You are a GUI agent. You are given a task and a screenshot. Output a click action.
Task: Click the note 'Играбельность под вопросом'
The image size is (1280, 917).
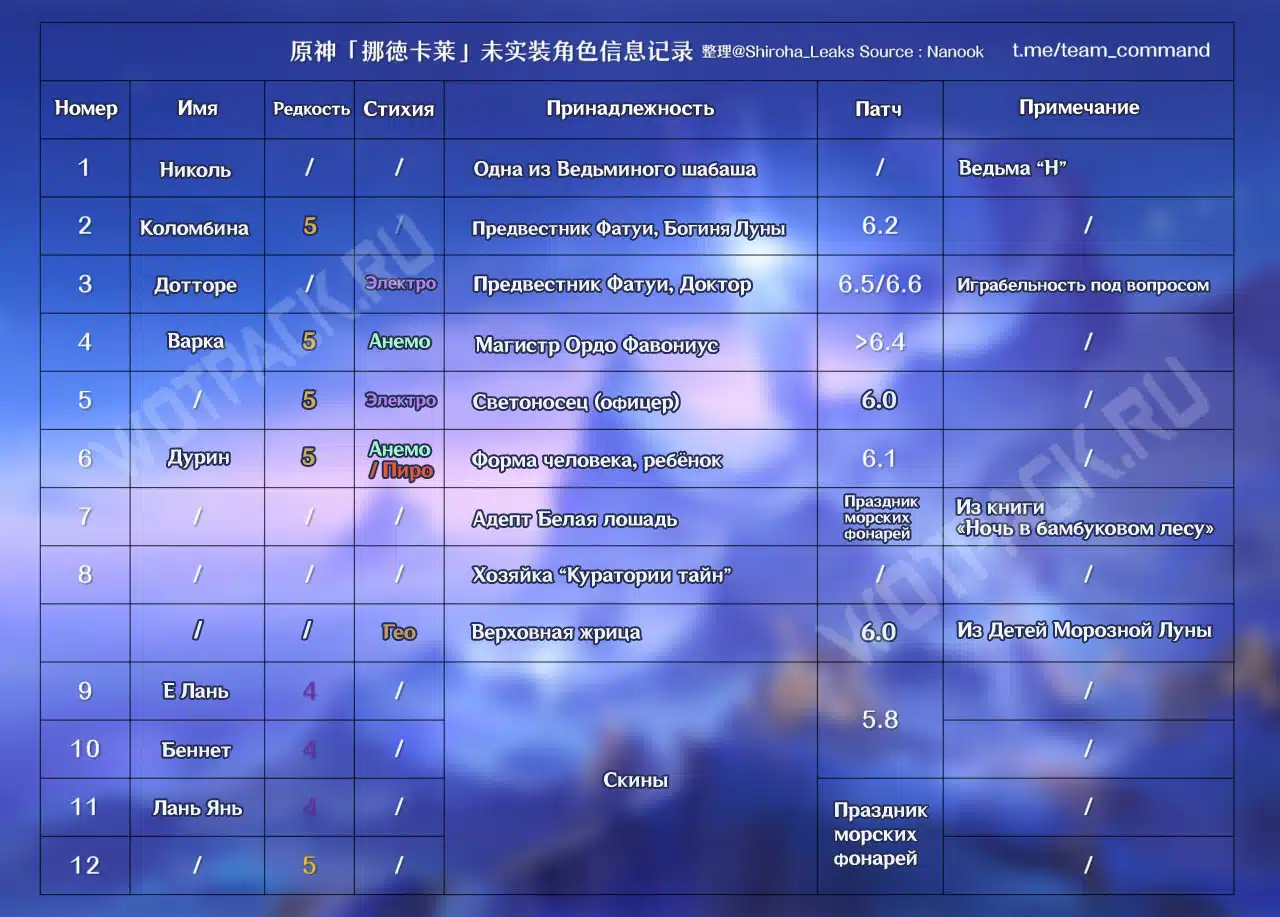pos(1083,285)
